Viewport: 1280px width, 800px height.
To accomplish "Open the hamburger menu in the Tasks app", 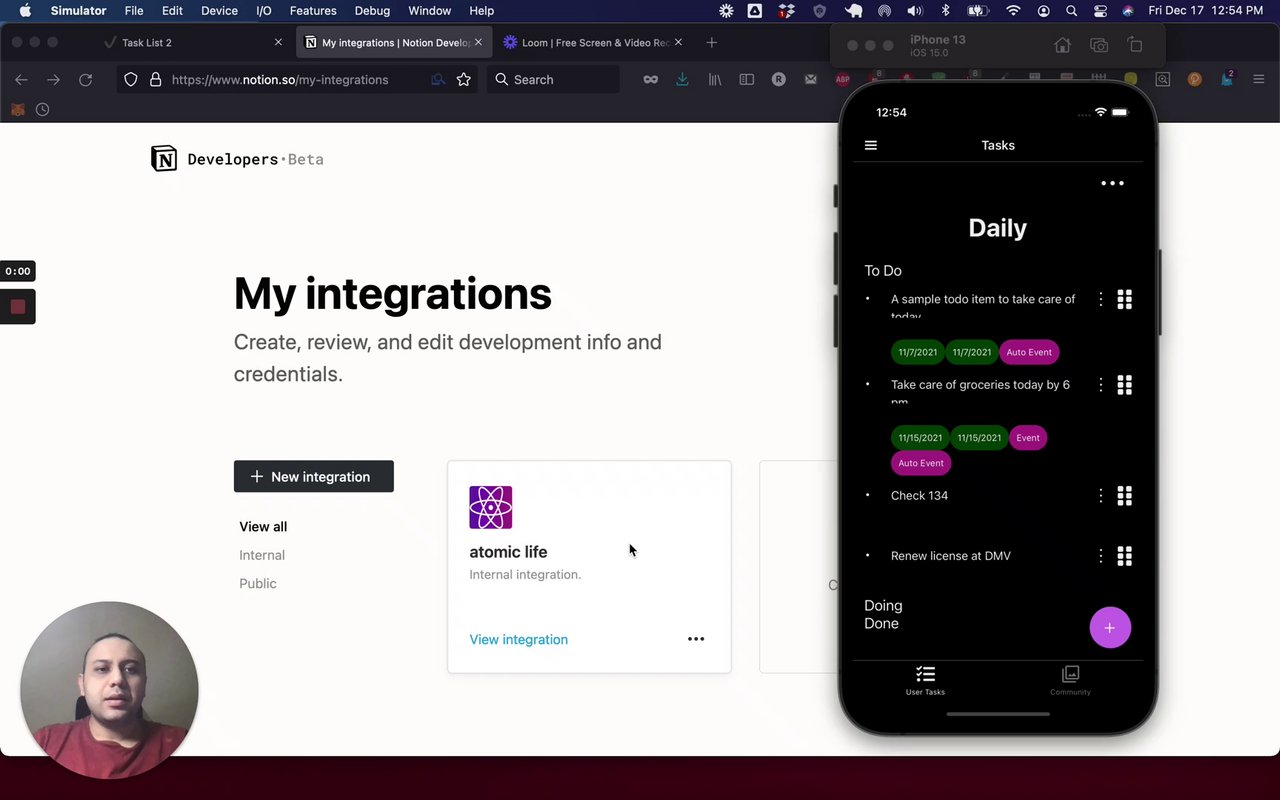I will click(x=871, y=145).
